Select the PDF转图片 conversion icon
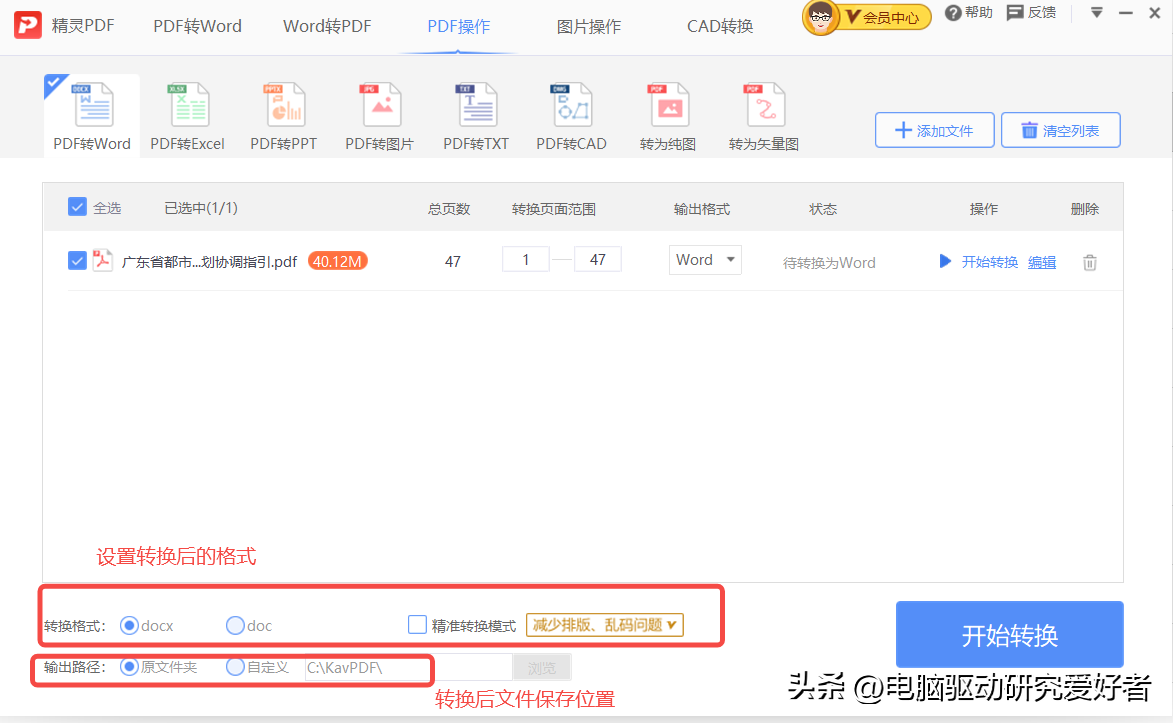 (x=379, y=106)
